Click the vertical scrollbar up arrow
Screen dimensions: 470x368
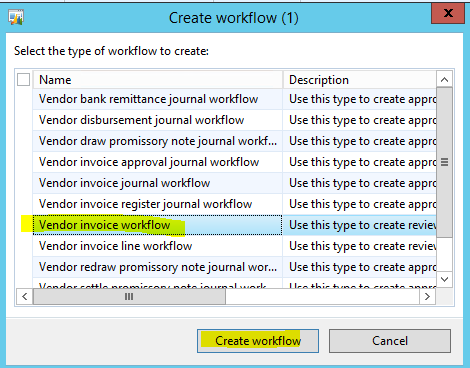(x=444, y=79)
